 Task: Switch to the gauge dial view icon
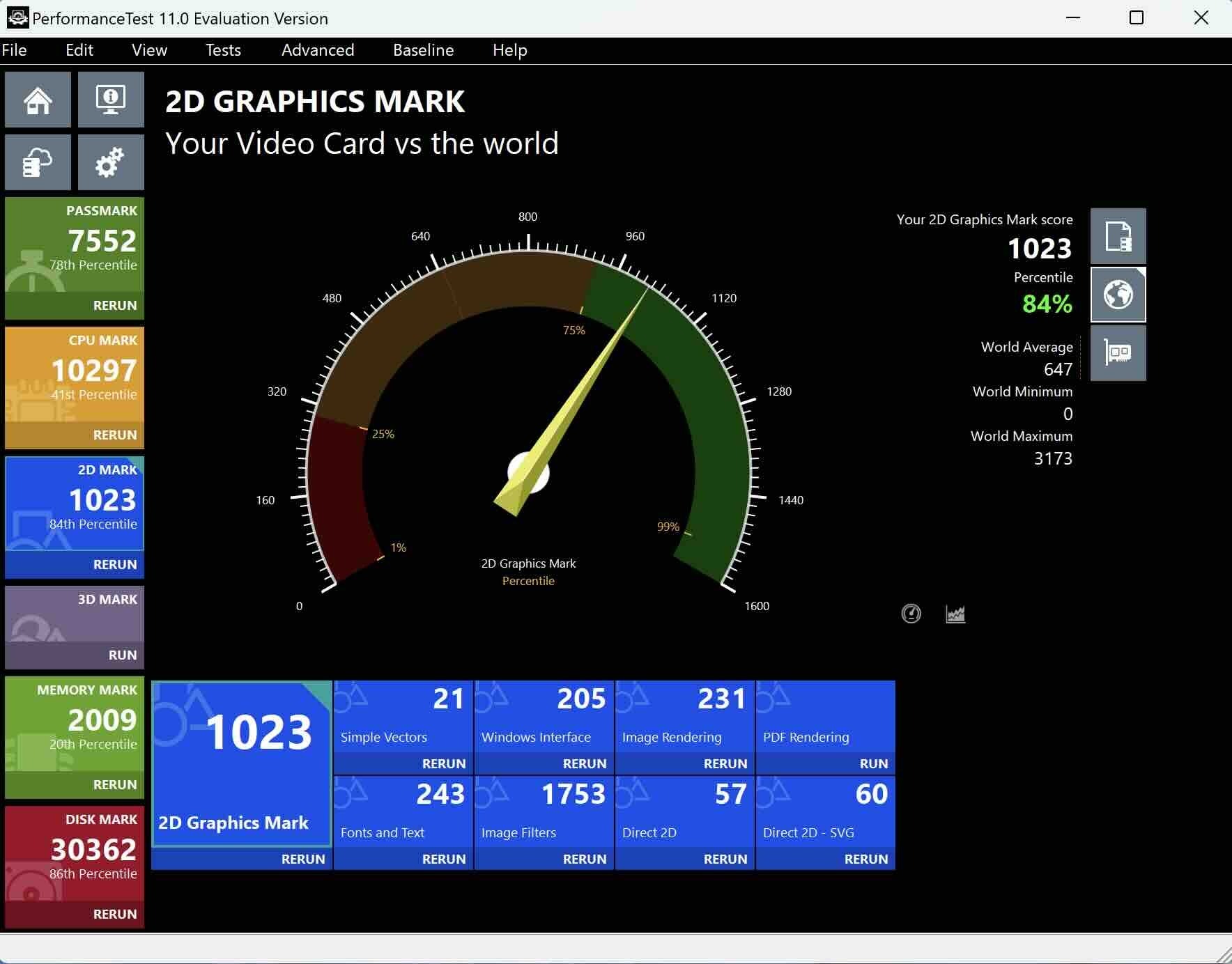(911, 614)
